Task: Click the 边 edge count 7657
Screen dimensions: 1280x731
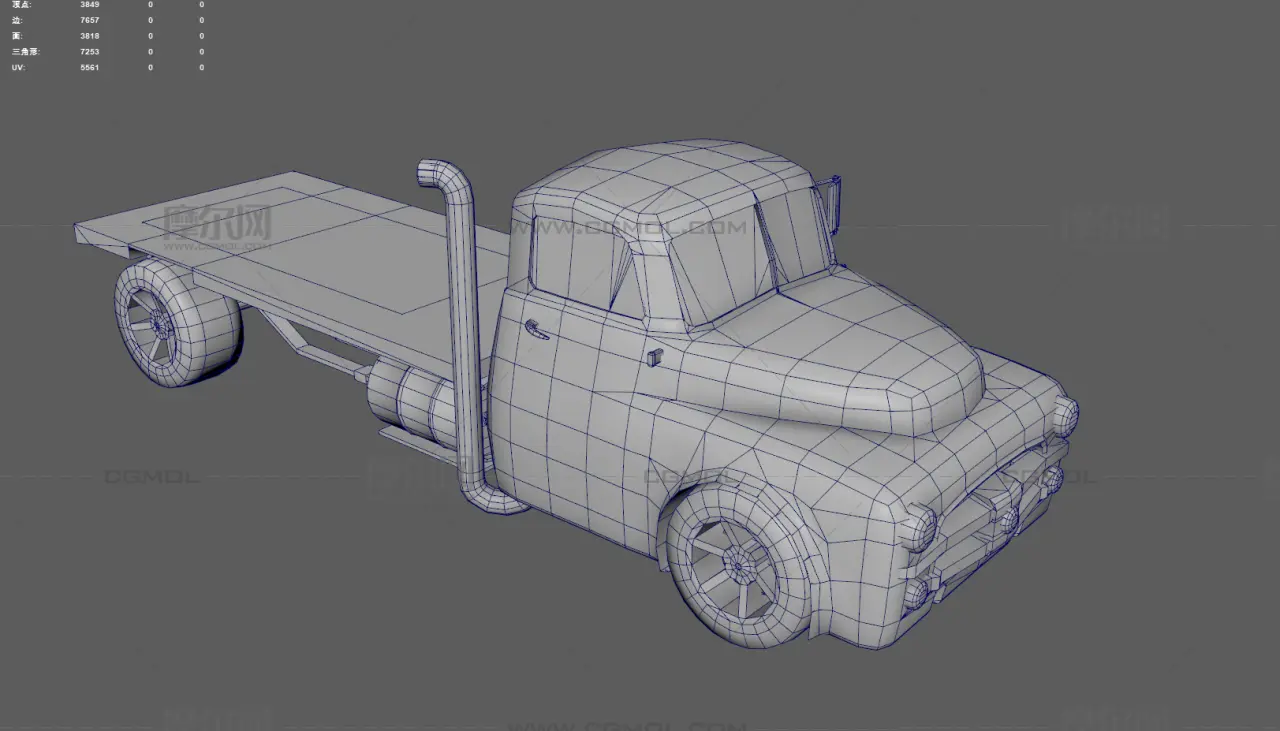Action: point(89,20)
